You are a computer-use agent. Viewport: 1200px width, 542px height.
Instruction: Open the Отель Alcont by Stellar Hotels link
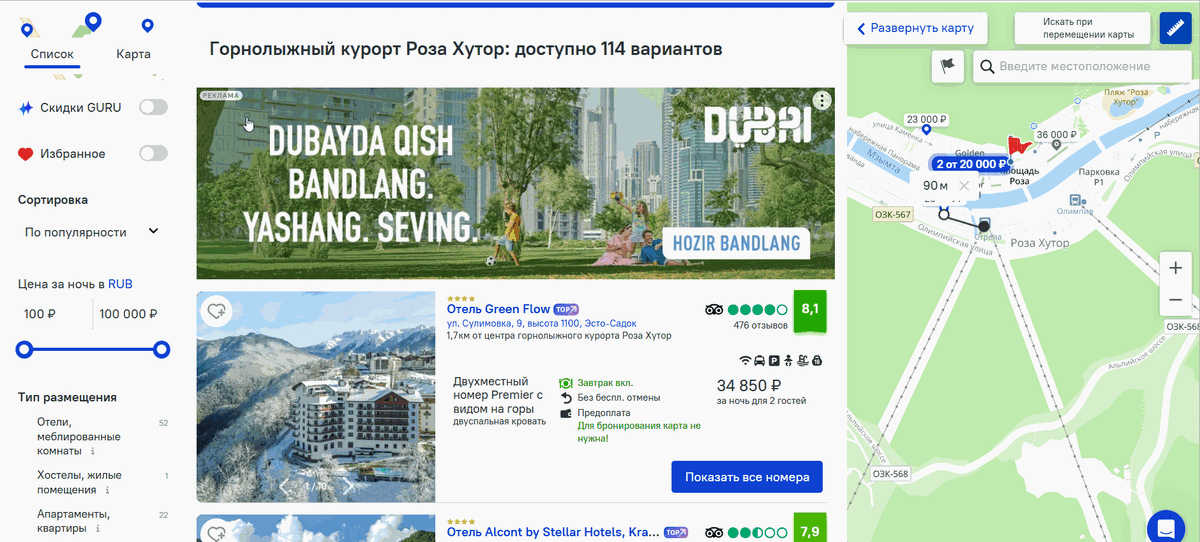tap(553, 532)
